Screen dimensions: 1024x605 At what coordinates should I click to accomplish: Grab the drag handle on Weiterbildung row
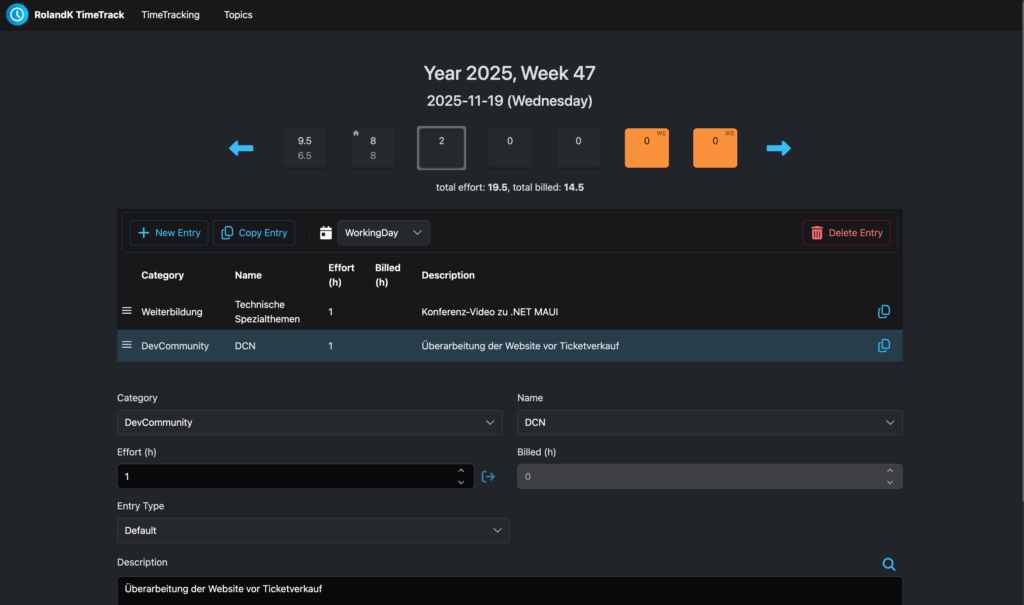(x=127, y=311)
